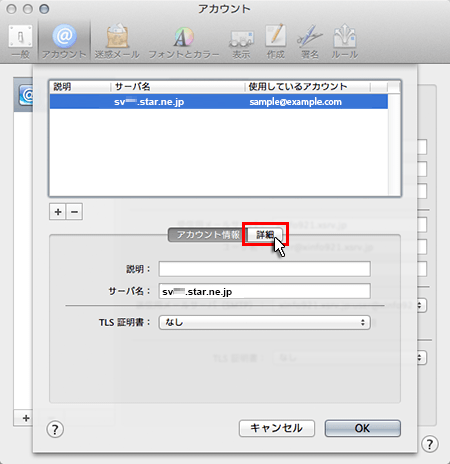Open the 一般 (General) preferences pane
The width and height of the screenshot is (450, 464).
[x=21, y=41]
